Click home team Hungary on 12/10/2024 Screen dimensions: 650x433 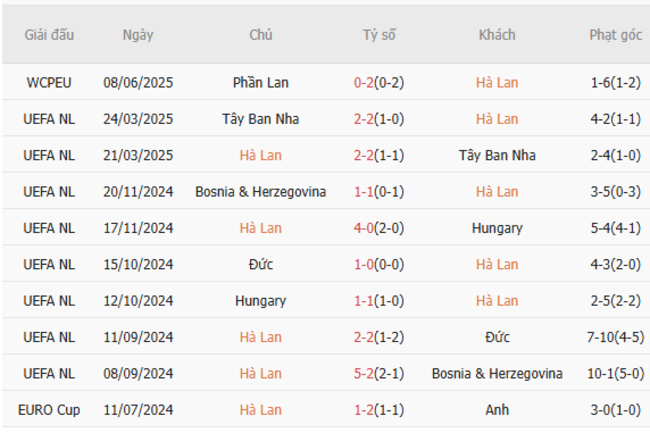261,301
